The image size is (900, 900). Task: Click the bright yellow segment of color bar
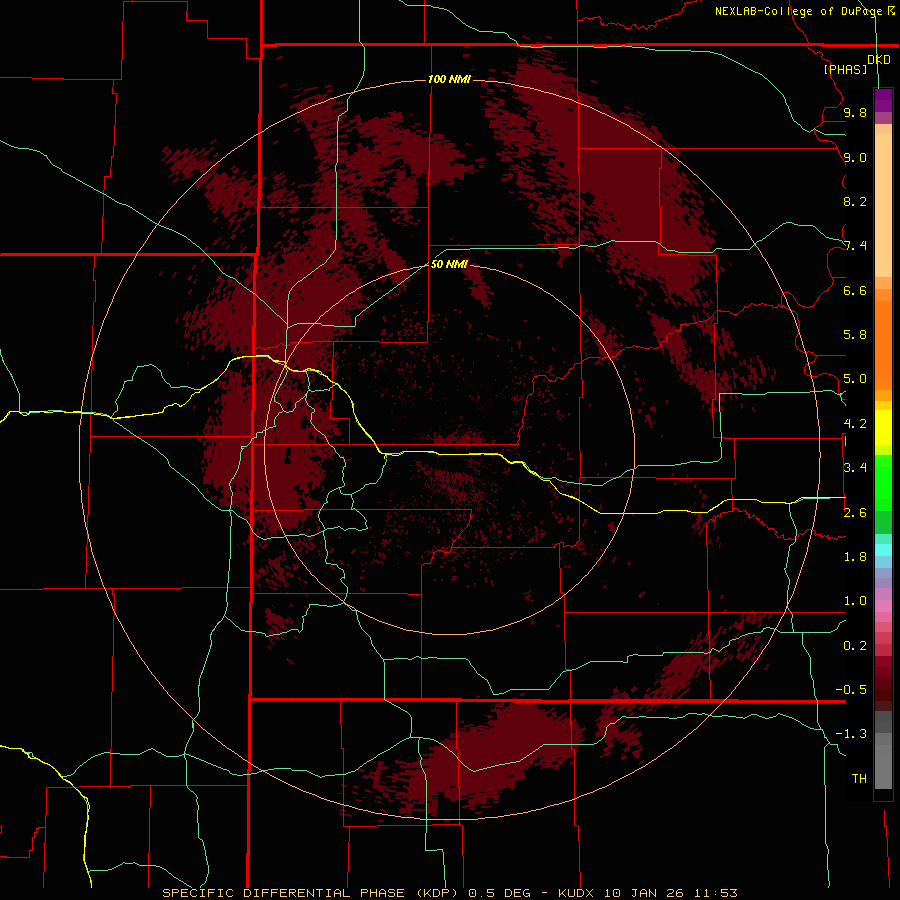pyautogui.click(x=883, y=428)
